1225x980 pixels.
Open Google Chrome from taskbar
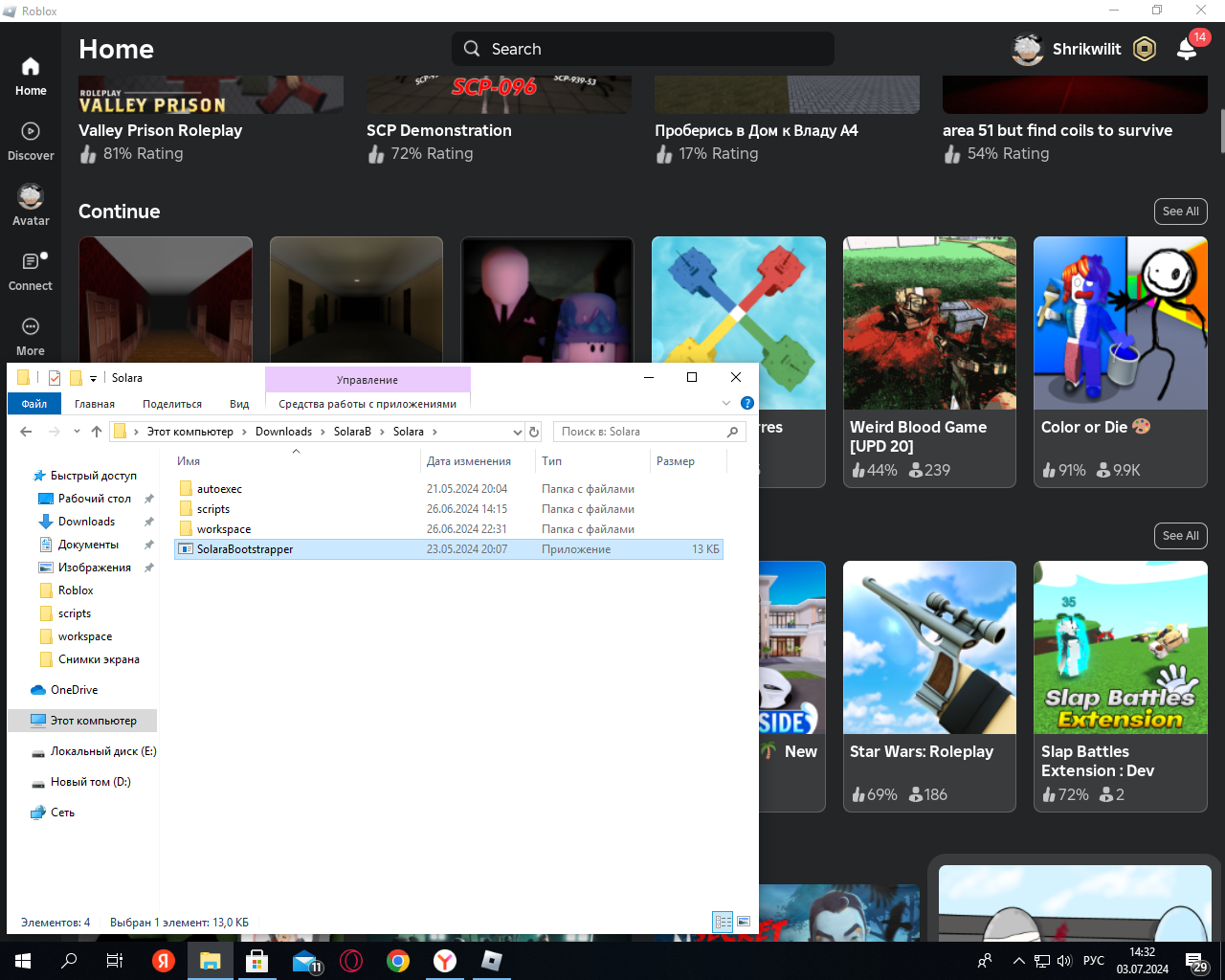click(x=398, y=961)
